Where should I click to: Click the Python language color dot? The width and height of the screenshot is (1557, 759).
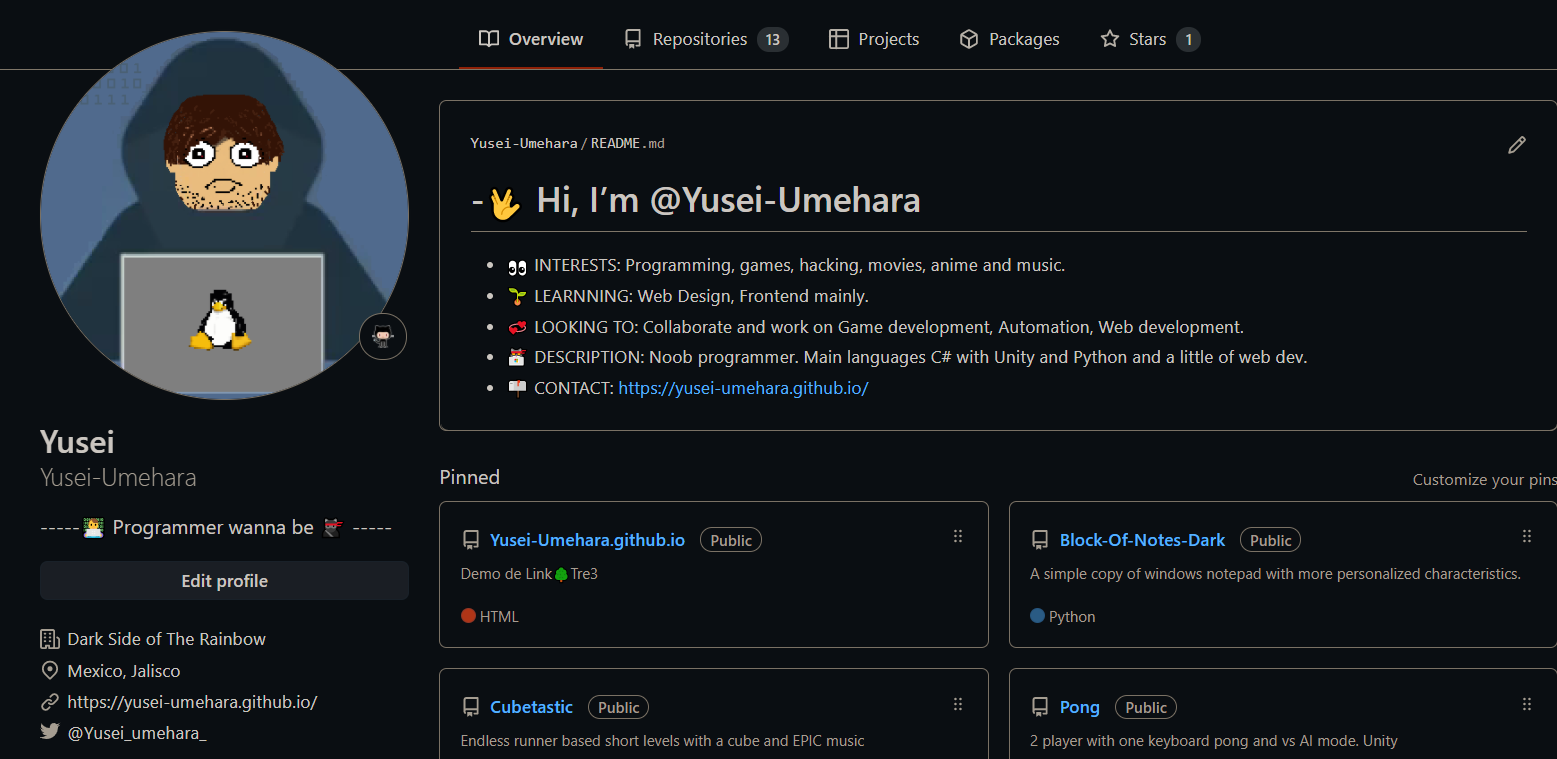1037,616
